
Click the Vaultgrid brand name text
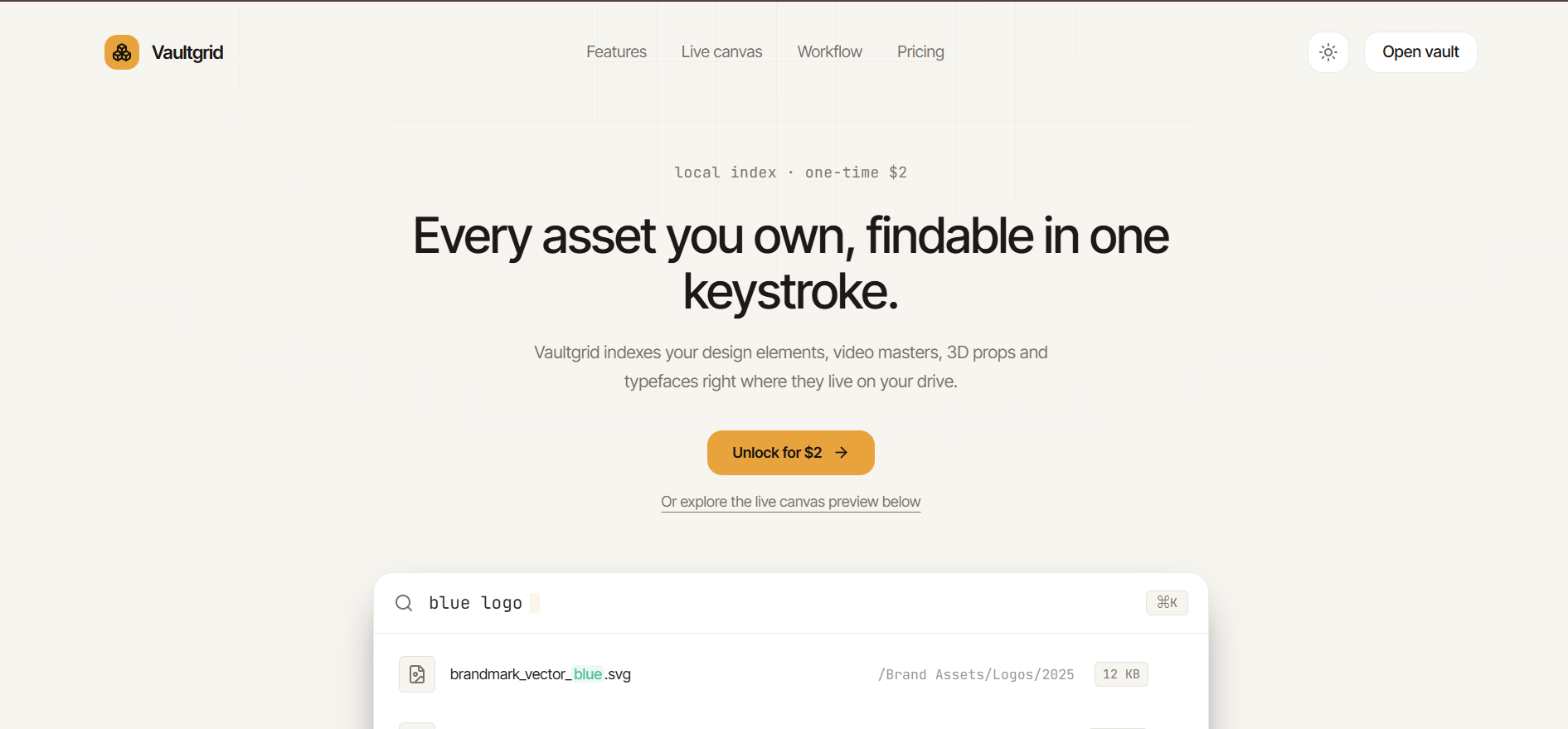[x=187, y=52]
